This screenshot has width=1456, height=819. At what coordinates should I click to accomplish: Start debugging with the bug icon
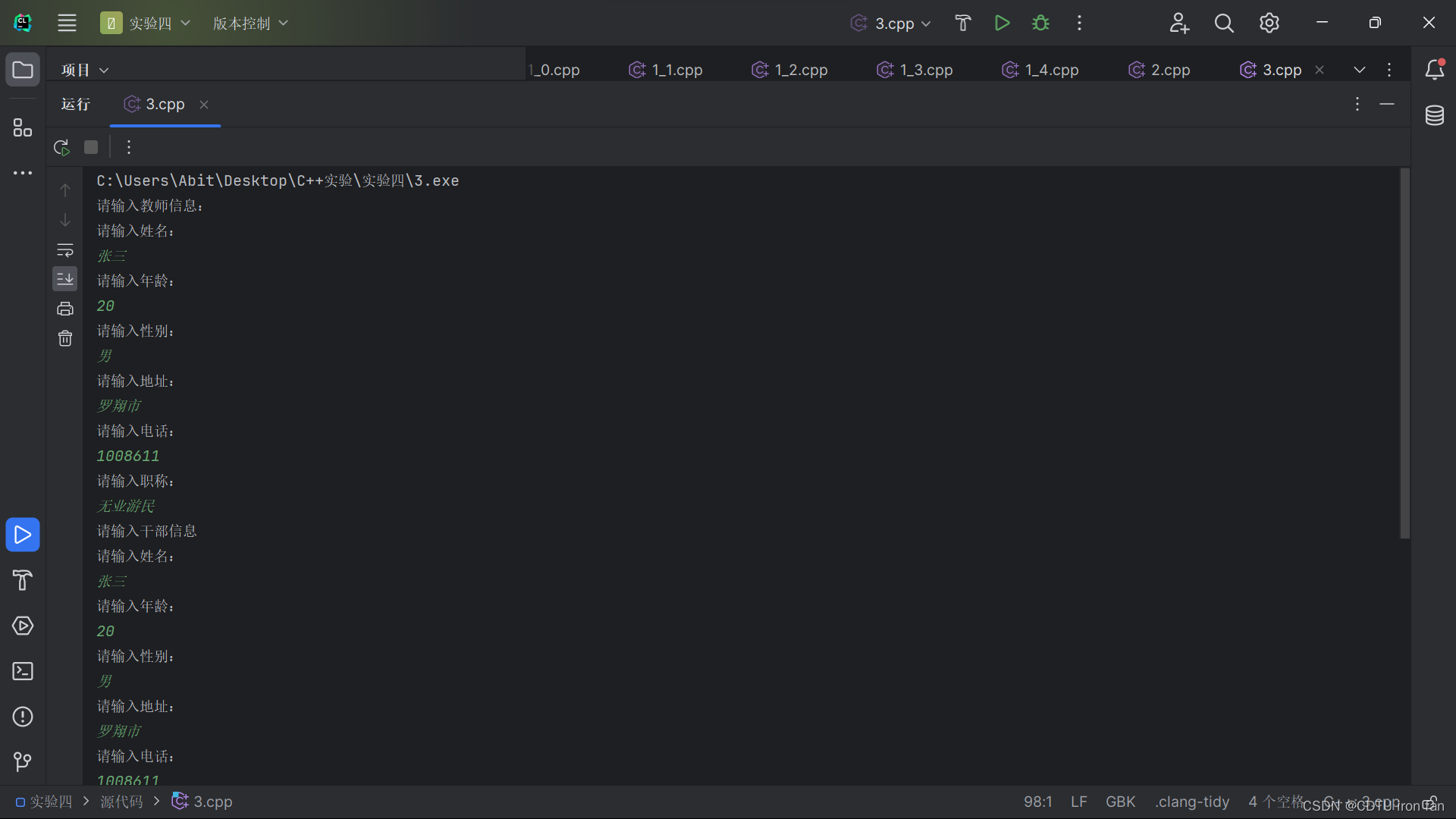coord(1040,23)
